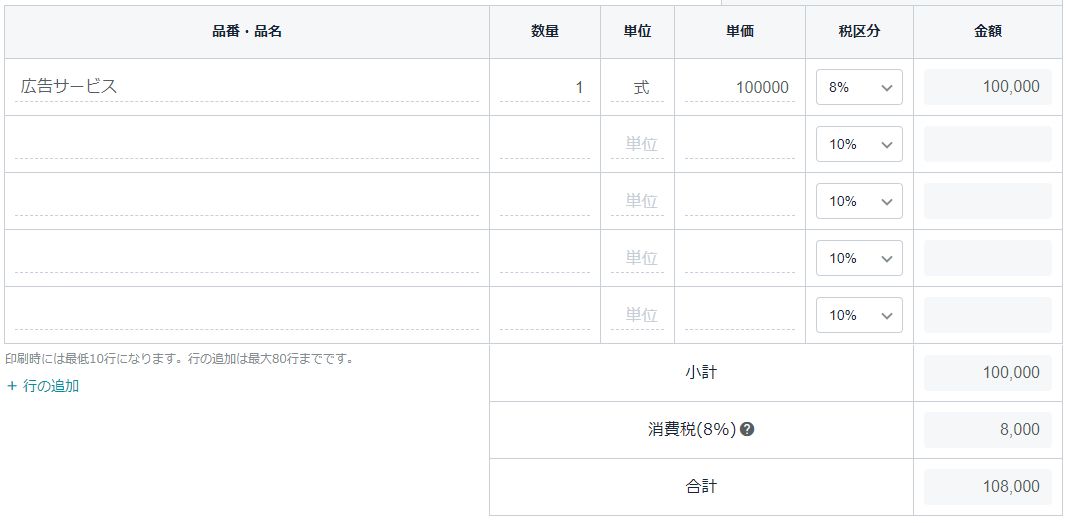Screen dimensions: 1067x523
Task: Click the unit price field showing 100000
Action: click(739, 87)
